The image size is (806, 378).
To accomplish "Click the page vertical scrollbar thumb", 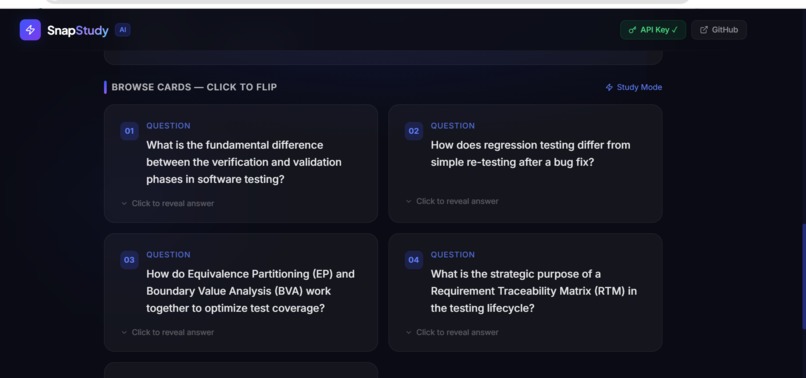I will pyautogui.click(x=803, y=276).
